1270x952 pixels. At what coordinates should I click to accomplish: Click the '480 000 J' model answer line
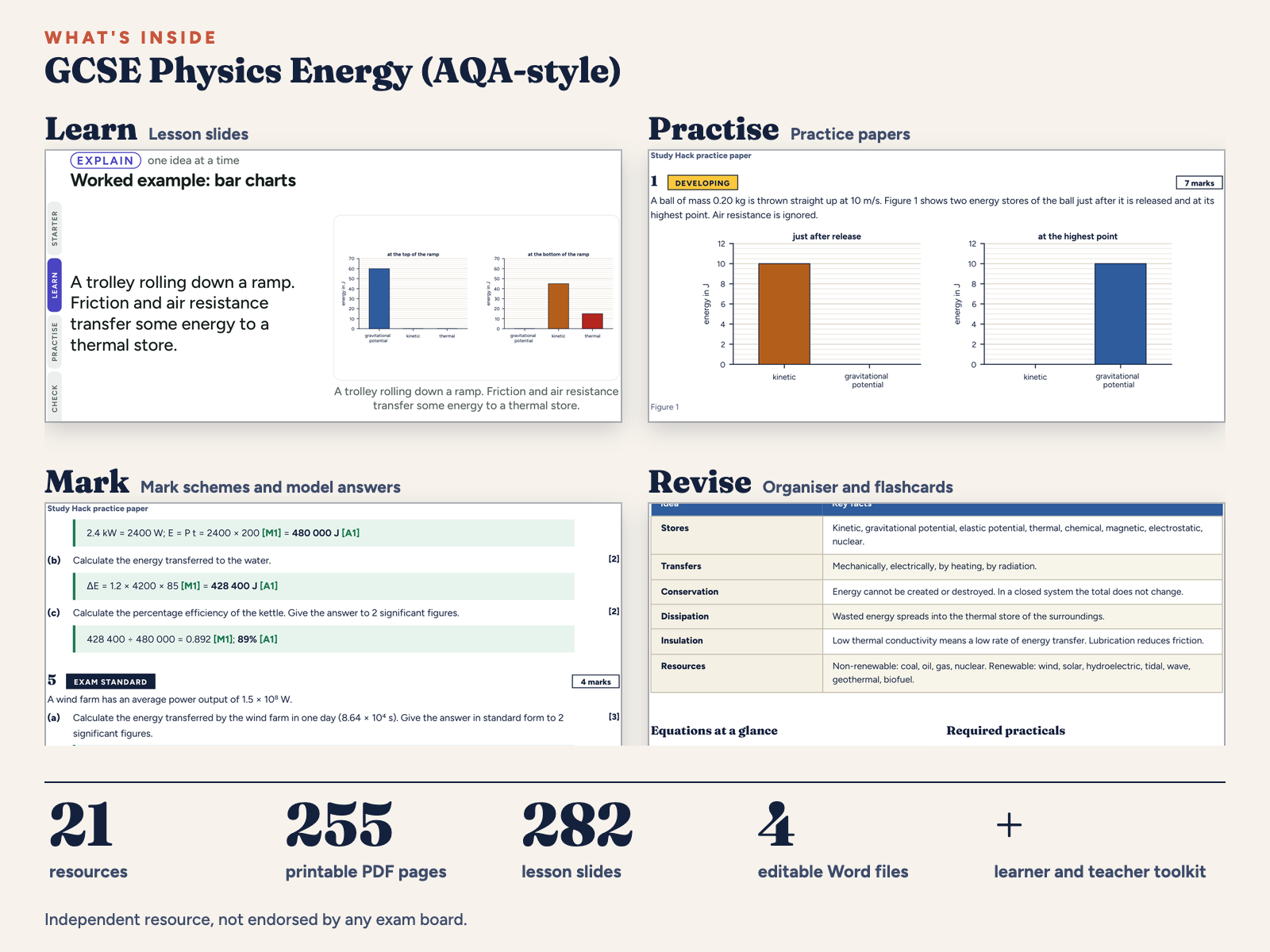324,533
